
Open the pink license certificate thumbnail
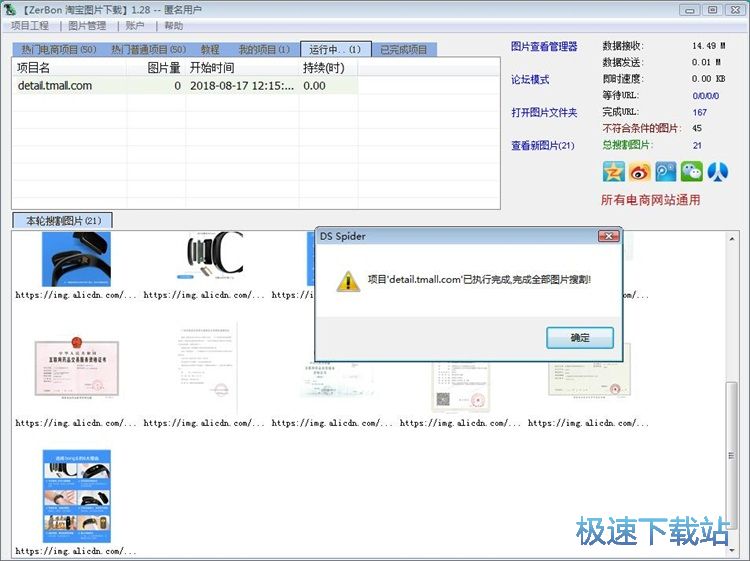77,368
